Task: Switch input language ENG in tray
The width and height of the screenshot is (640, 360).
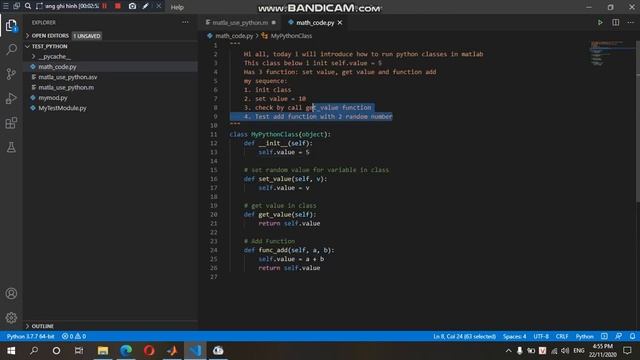Action: pyautogui.click(x=579, y=351)
